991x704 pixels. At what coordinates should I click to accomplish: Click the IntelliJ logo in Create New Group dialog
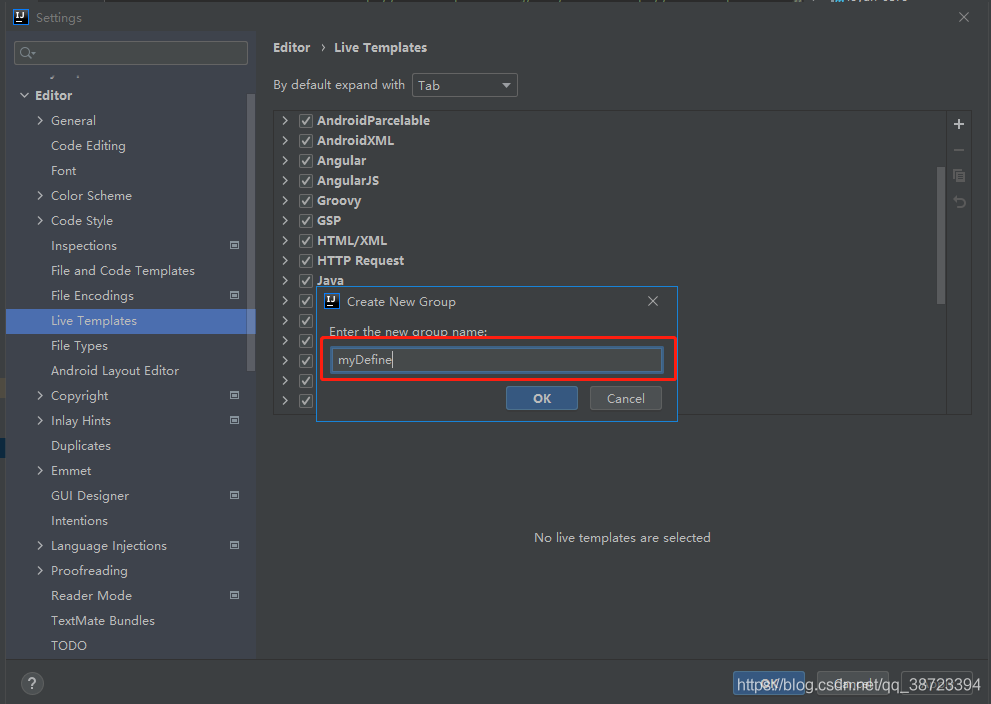[332, 301]
